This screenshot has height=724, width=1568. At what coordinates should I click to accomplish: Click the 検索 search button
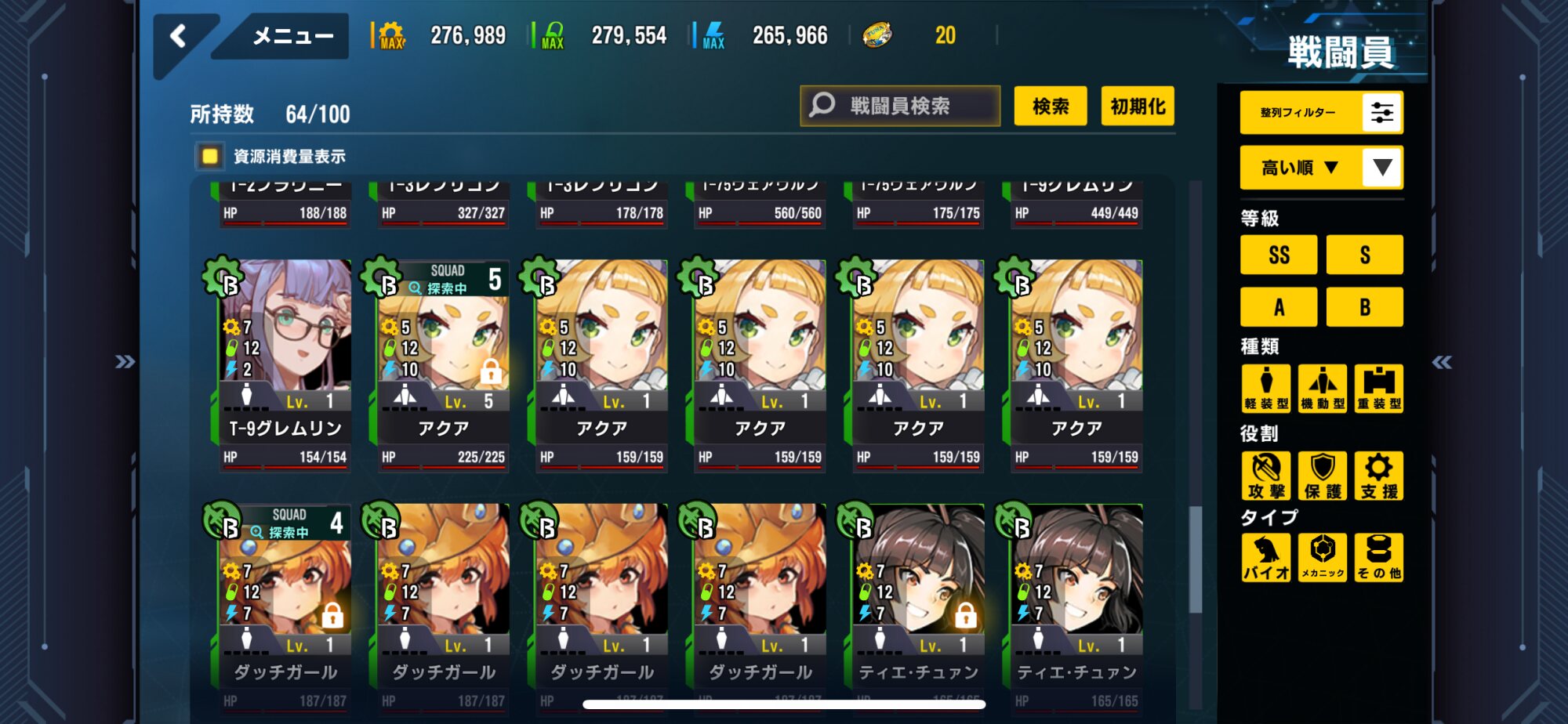(1051, 106)
